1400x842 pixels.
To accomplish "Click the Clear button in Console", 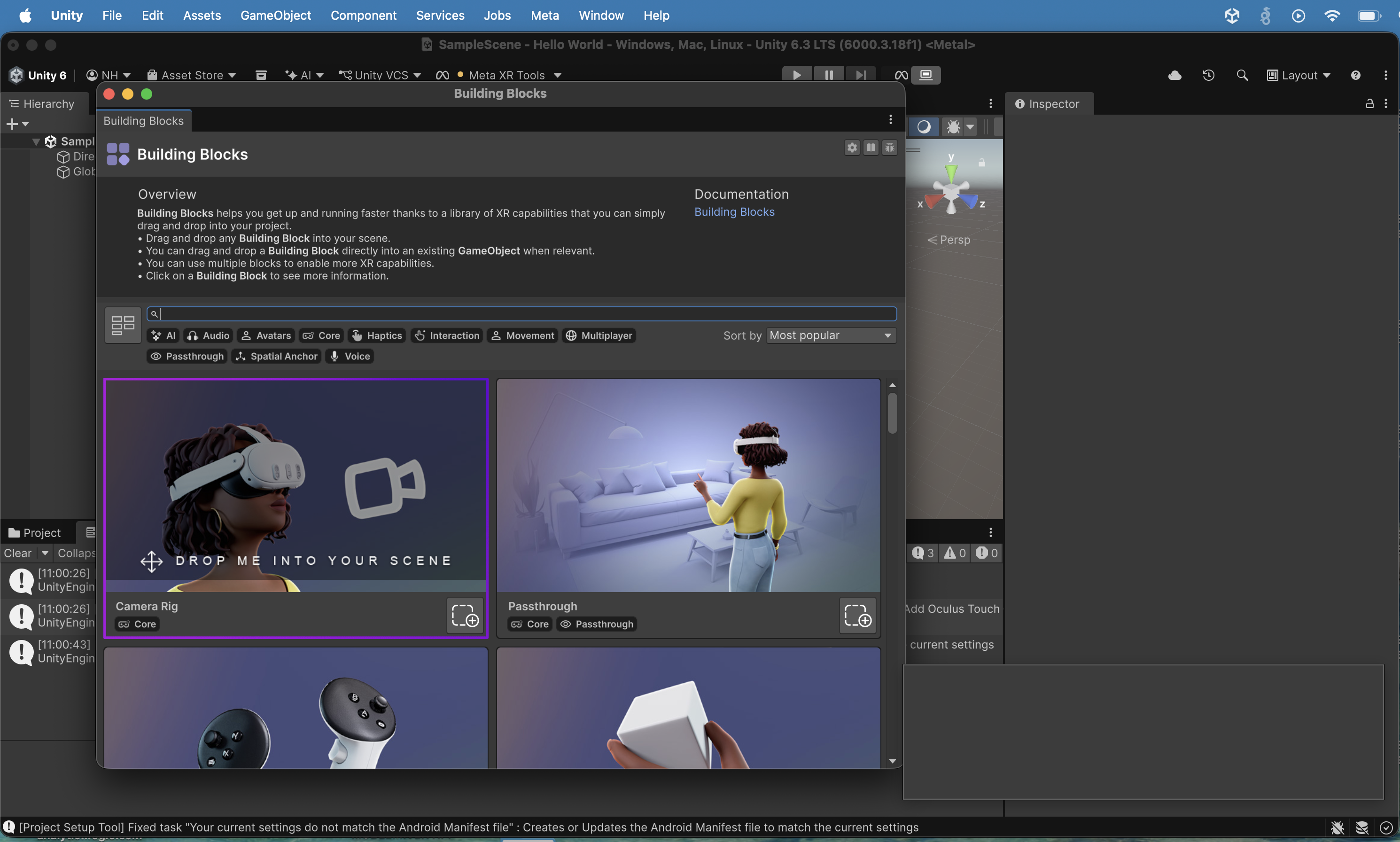I will tap(18, 553).
